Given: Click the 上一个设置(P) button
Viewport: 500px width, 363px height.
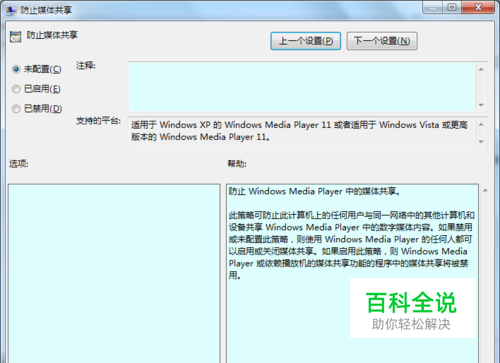Looking at the screenshot, I should (x=305, y=41).
